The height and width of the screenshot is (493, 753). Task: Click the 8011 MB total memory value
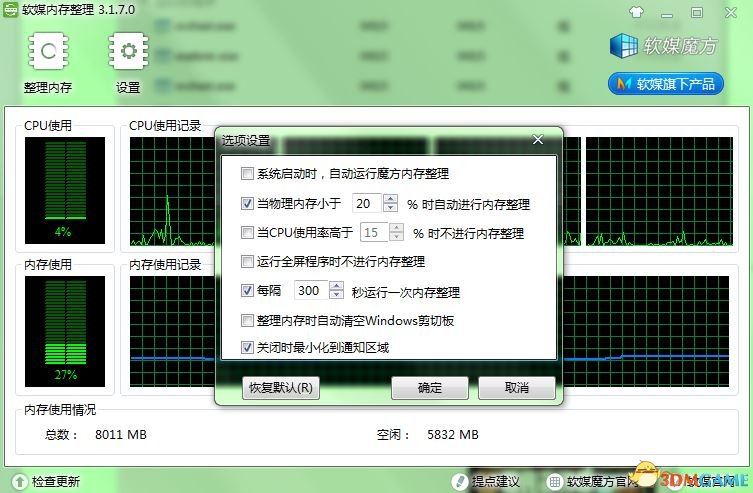point(121,434)
